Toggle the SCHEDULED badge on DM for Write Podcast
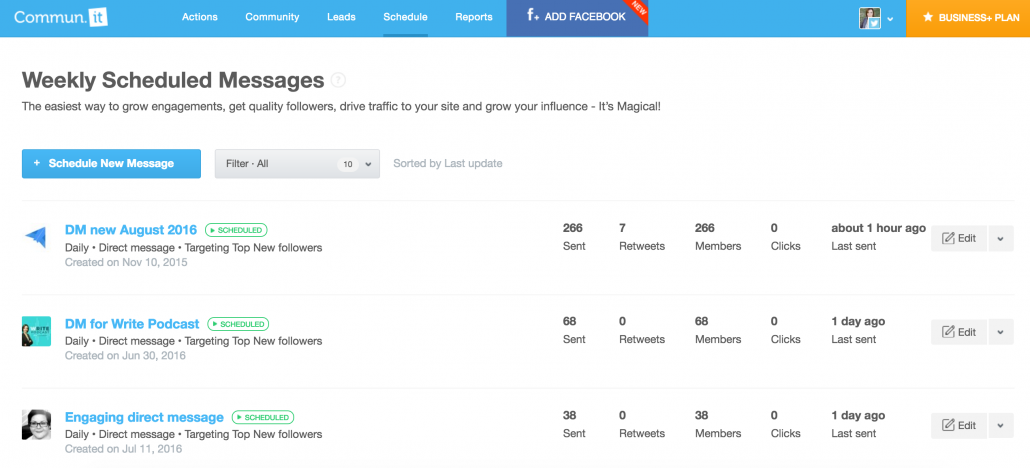Screen dimensions: 1030x468 click(238, 324)
